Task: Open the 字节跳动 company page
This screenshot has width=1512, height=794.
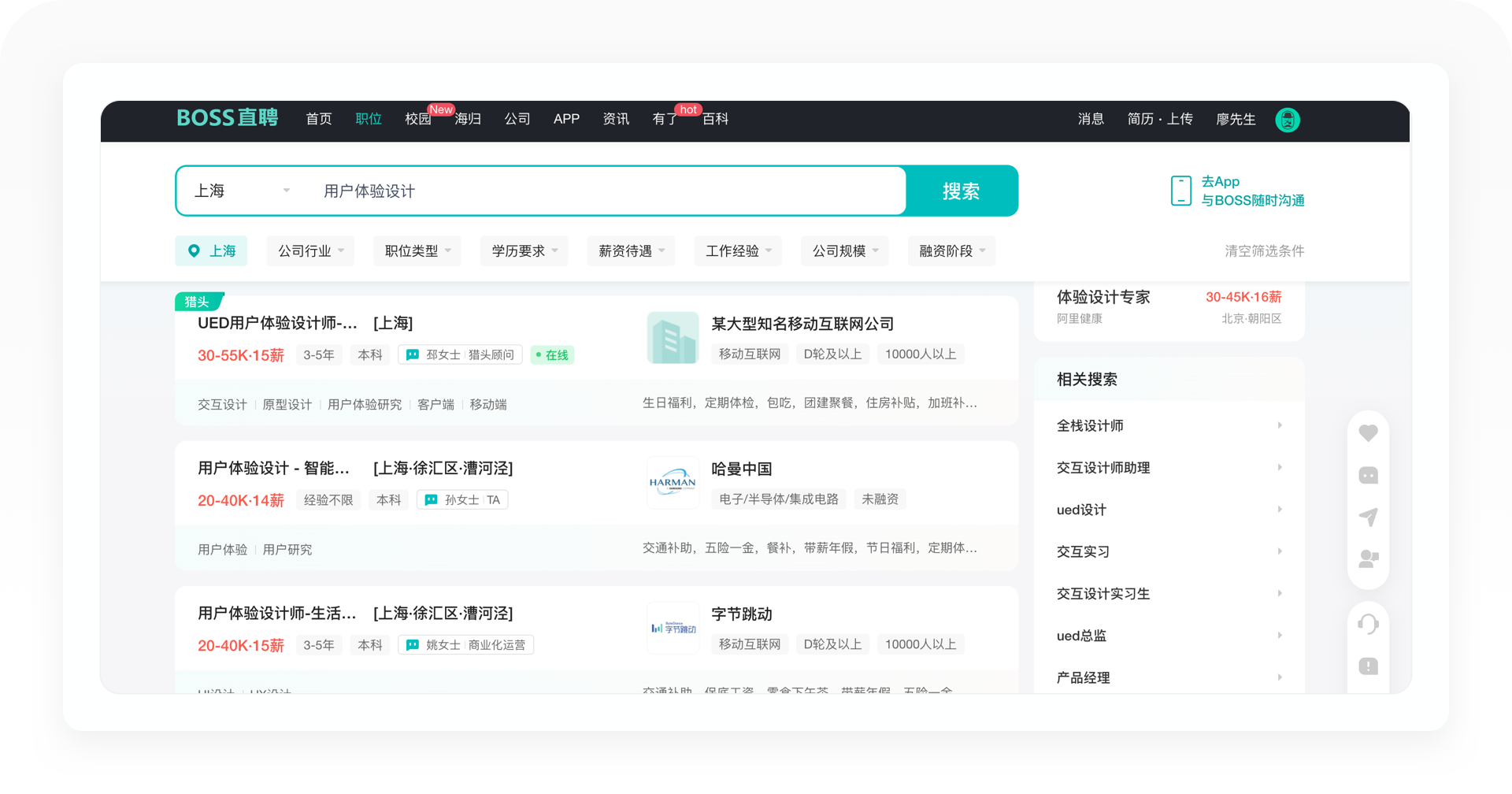Action: [741, 614]
